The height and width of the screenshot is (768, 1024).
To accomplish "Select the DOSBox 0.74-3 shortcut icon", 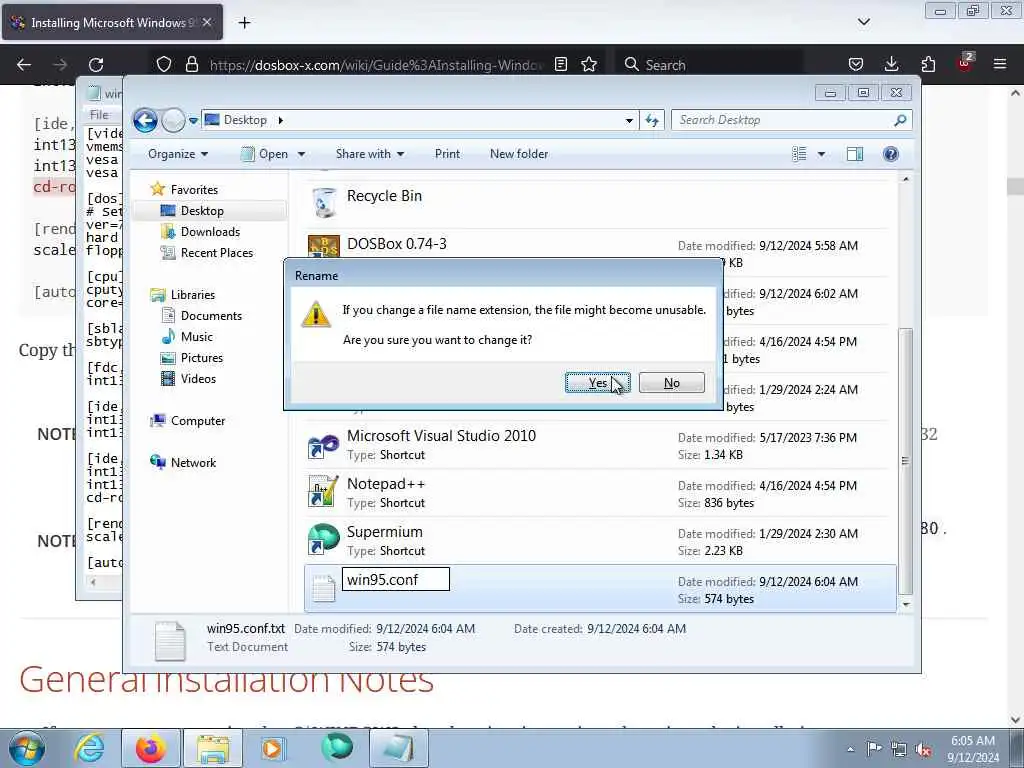I will pyautogui.click(x=323, y=246).
